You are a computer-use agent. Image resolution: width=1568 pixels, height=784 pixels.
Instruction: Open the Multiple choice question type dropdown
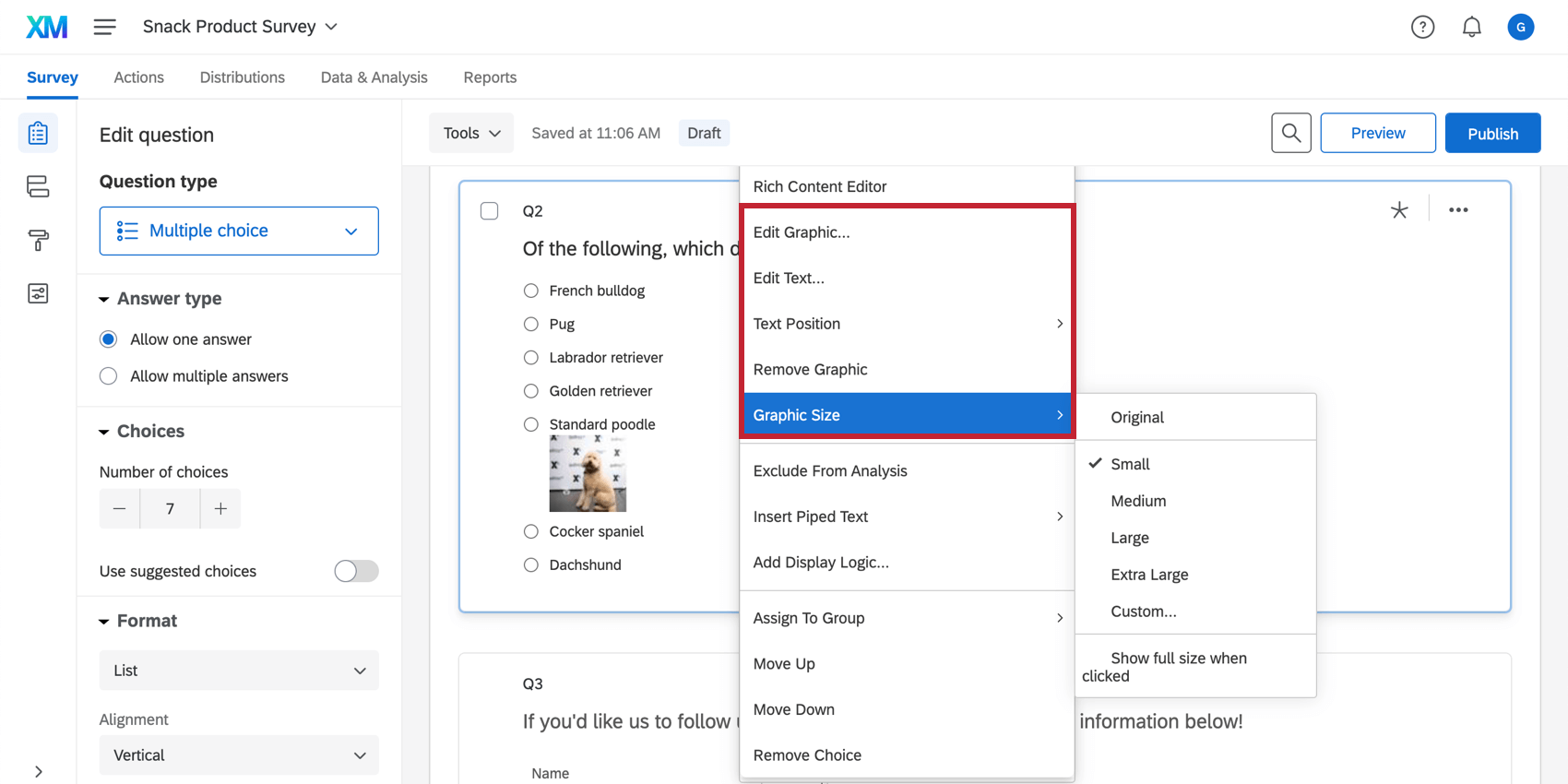pyautogui.click(x=239, y=231)
